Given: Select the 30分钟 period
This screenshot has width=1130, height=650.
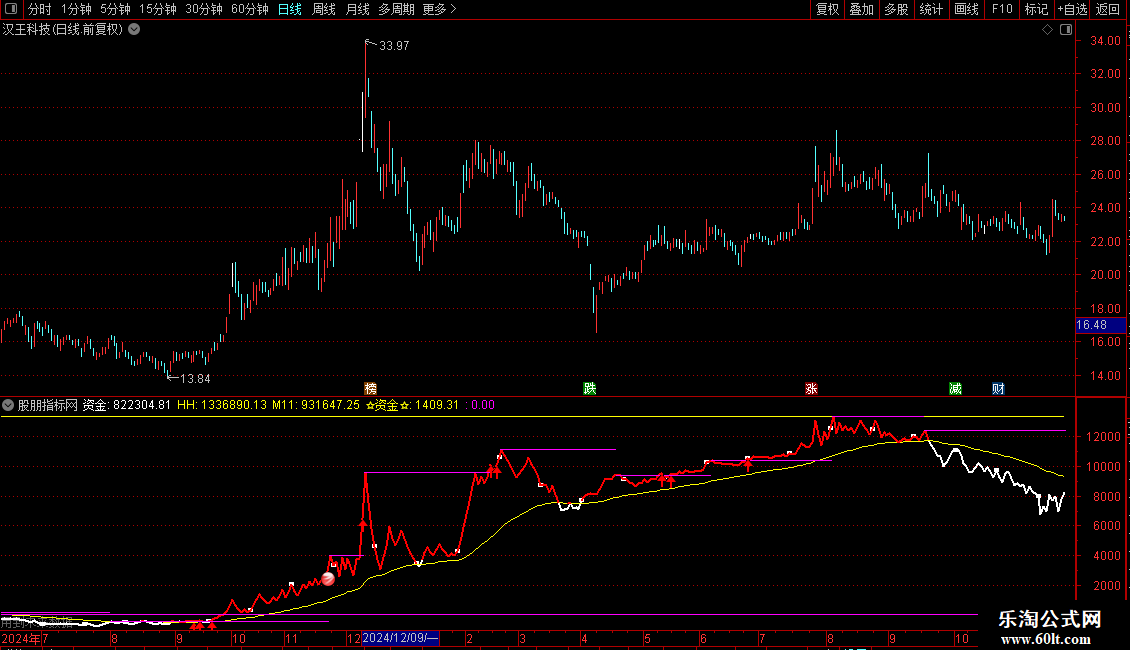Looking at the screenshot, I should coord(203,9).
